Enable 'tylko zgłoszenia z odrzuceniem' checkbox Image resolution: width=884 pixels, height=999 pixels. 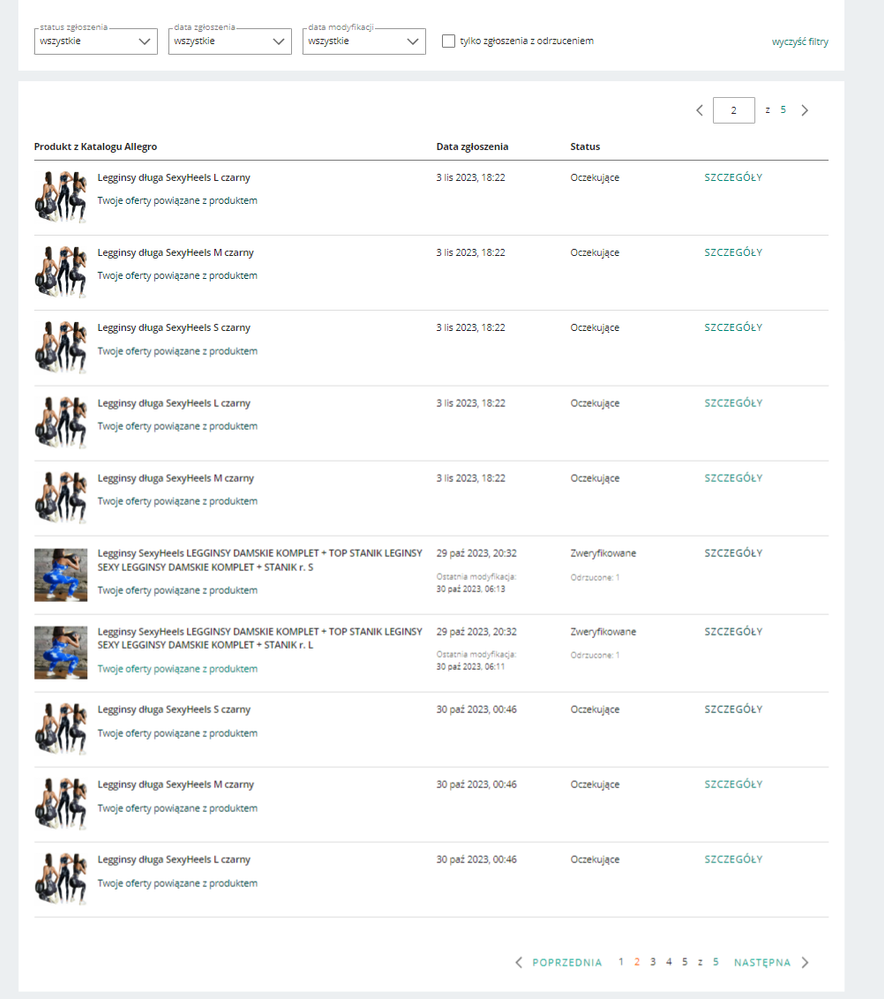[x=449, y=41]
